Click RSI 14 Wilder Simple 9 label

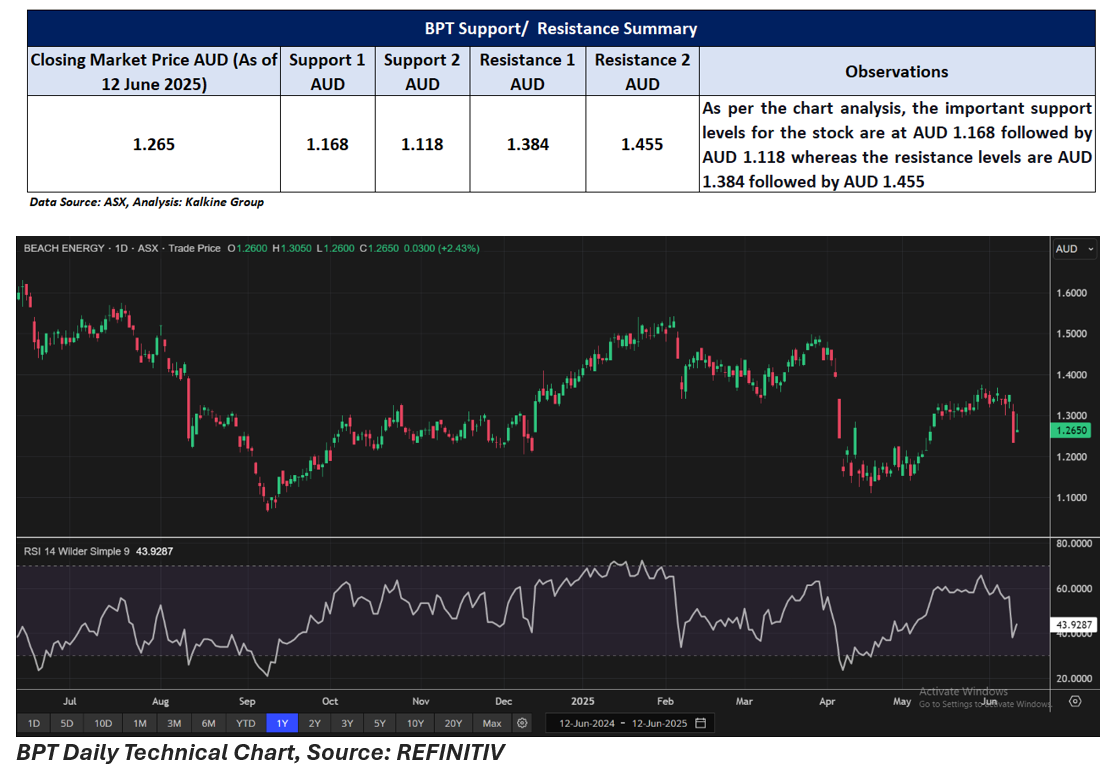(77, 551)
